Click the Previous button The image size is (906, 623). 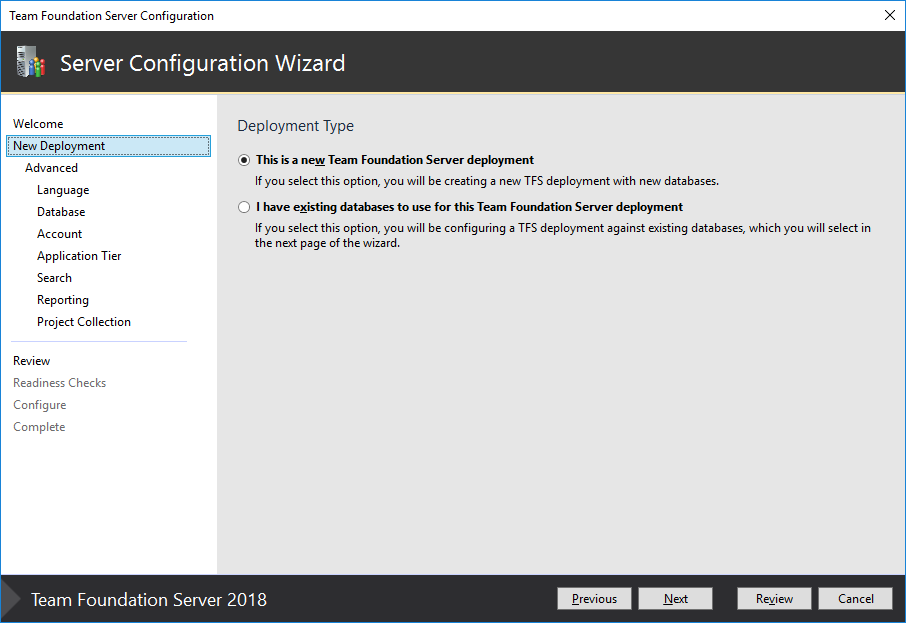click(x=594, y=598)
